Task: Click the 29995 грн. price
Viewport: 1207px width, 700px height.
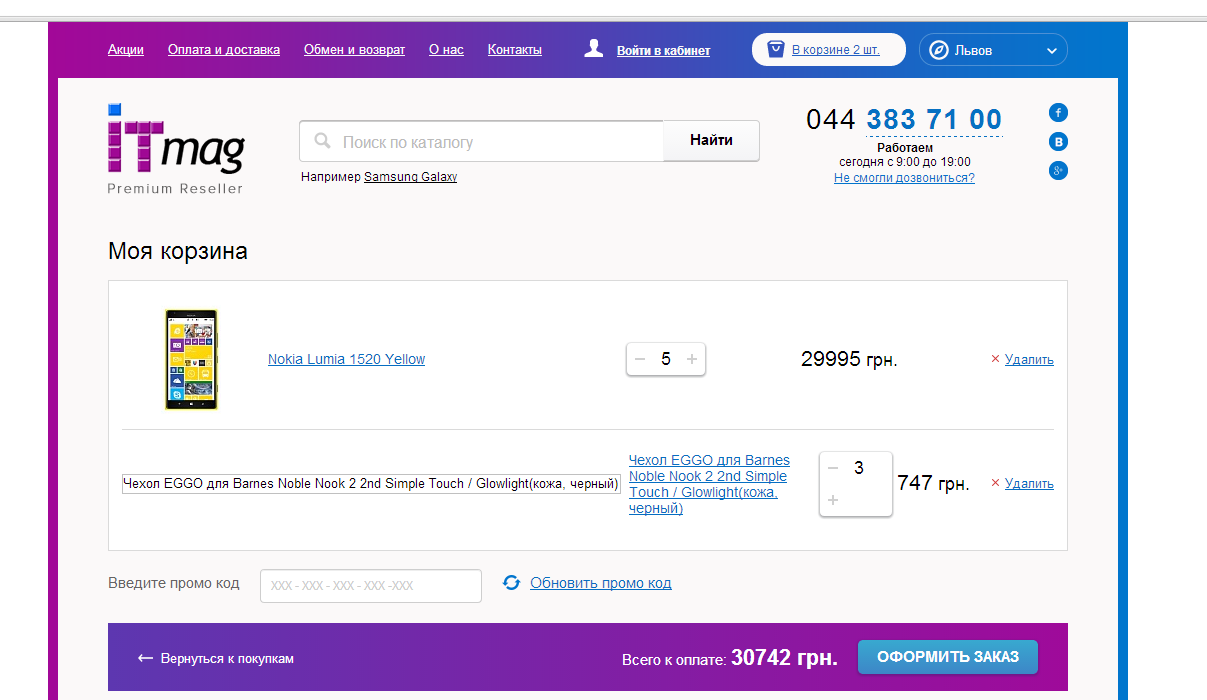Action: point(849,359)
